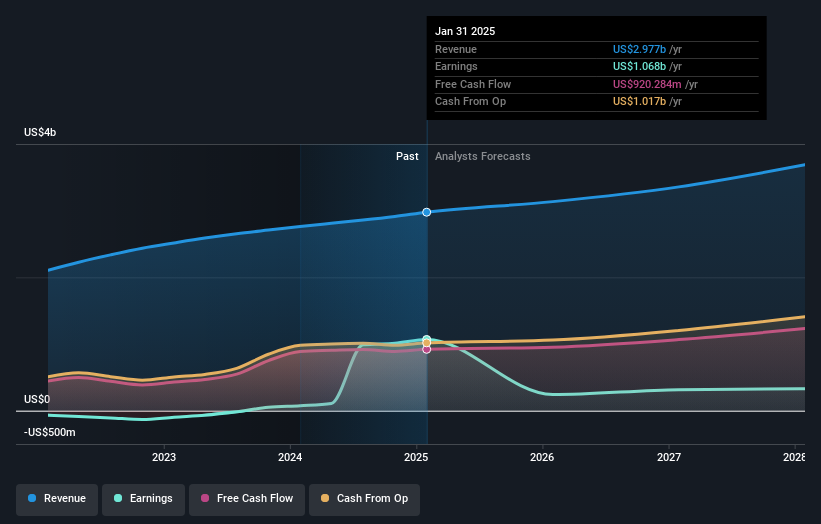Click the US$0 y-axis label
821x524 pixels.
[37, 399]
